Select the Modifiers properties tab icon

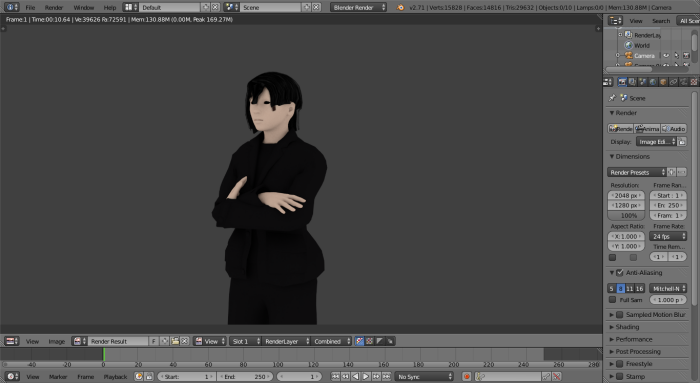683,82
